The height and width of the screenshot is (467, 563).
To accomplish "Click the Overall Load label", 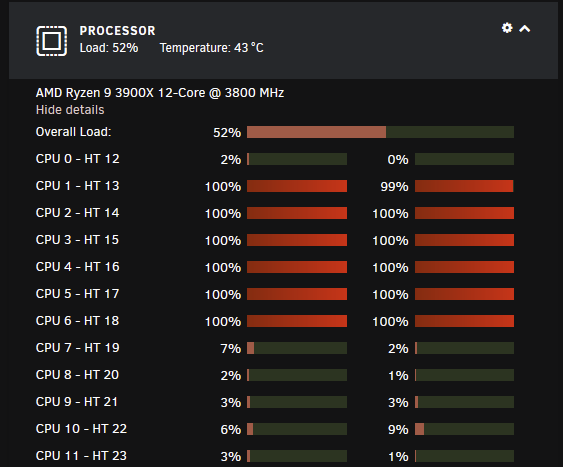I will tap(74, 132).
